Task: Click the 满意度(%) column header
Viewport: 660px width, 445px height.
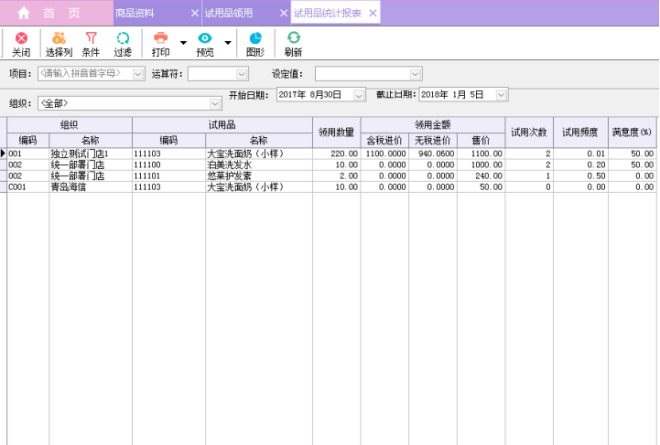Action: 632,133
